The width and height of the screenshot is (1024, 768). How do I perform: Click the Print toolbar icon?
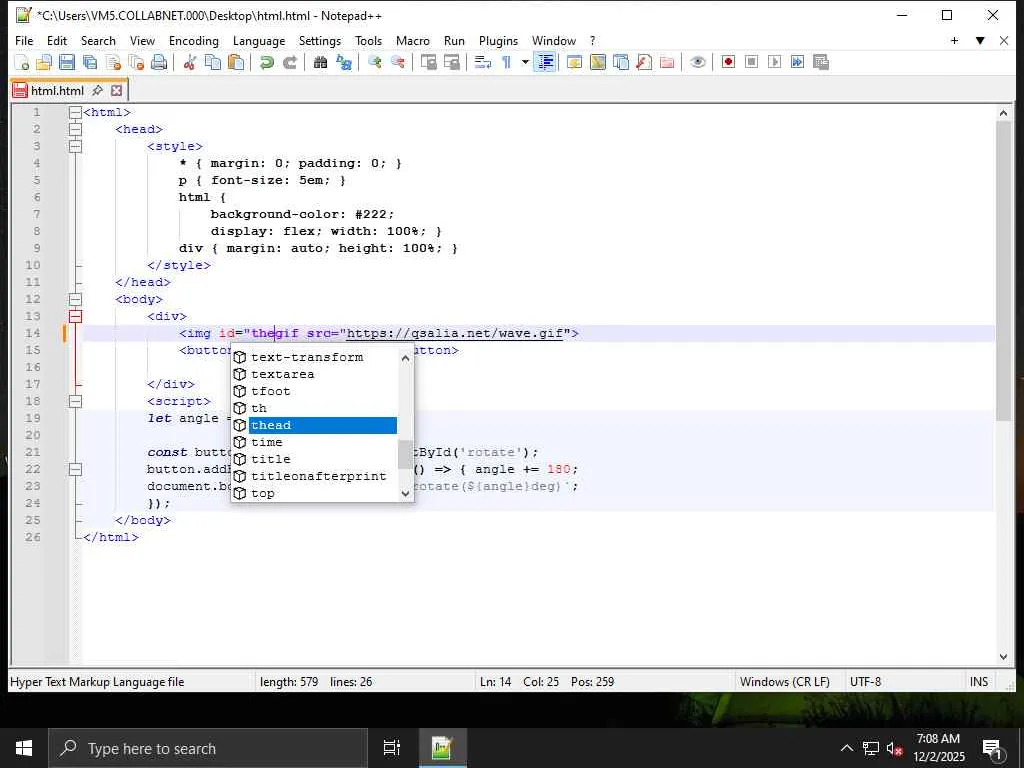[x=159, y=63]
